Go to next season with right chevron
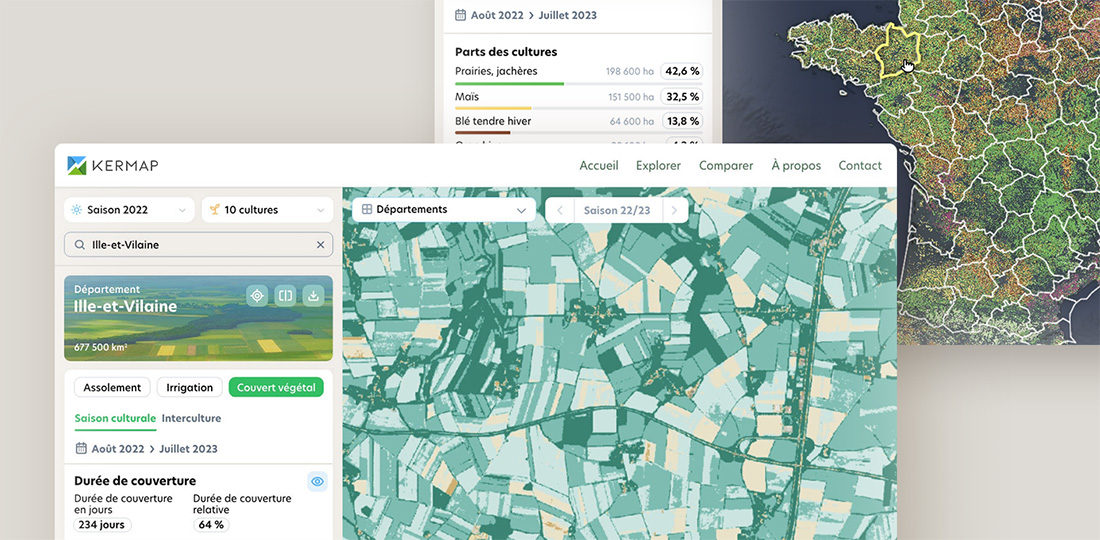The width and height of the screenshot is (1100, 540). pyautogui.click(x=674, y=210)
